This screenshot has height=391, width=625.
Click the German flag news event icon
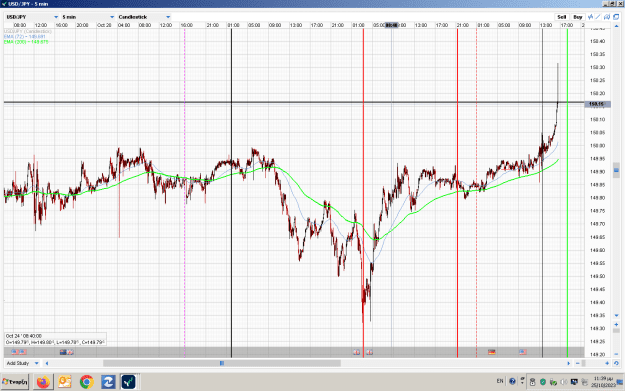click(x=492, y=352)
